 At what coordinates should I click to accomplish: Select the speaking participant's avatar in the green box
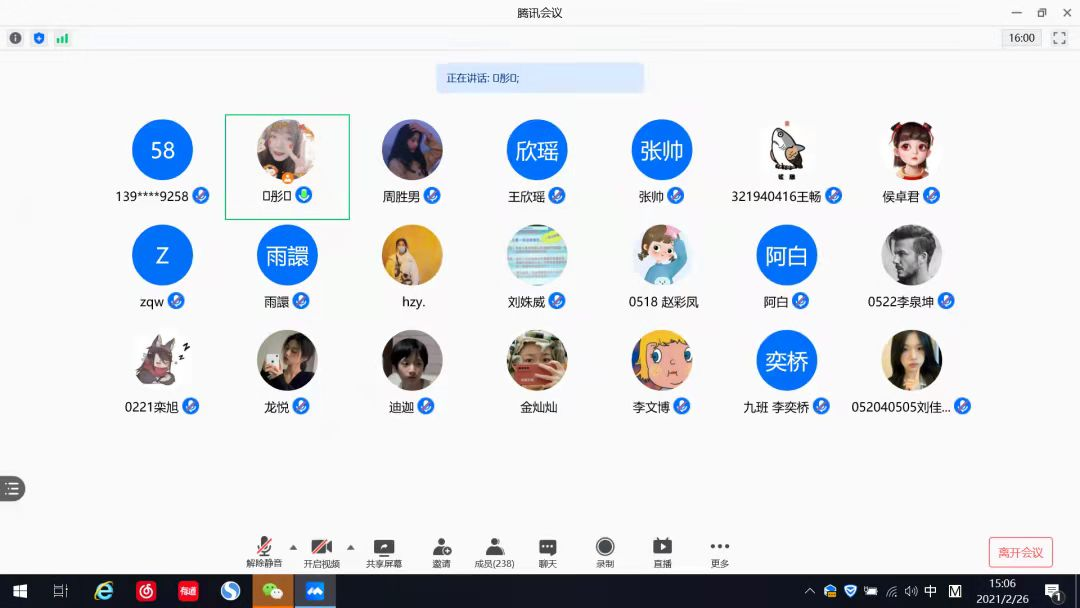coord(287,150)
